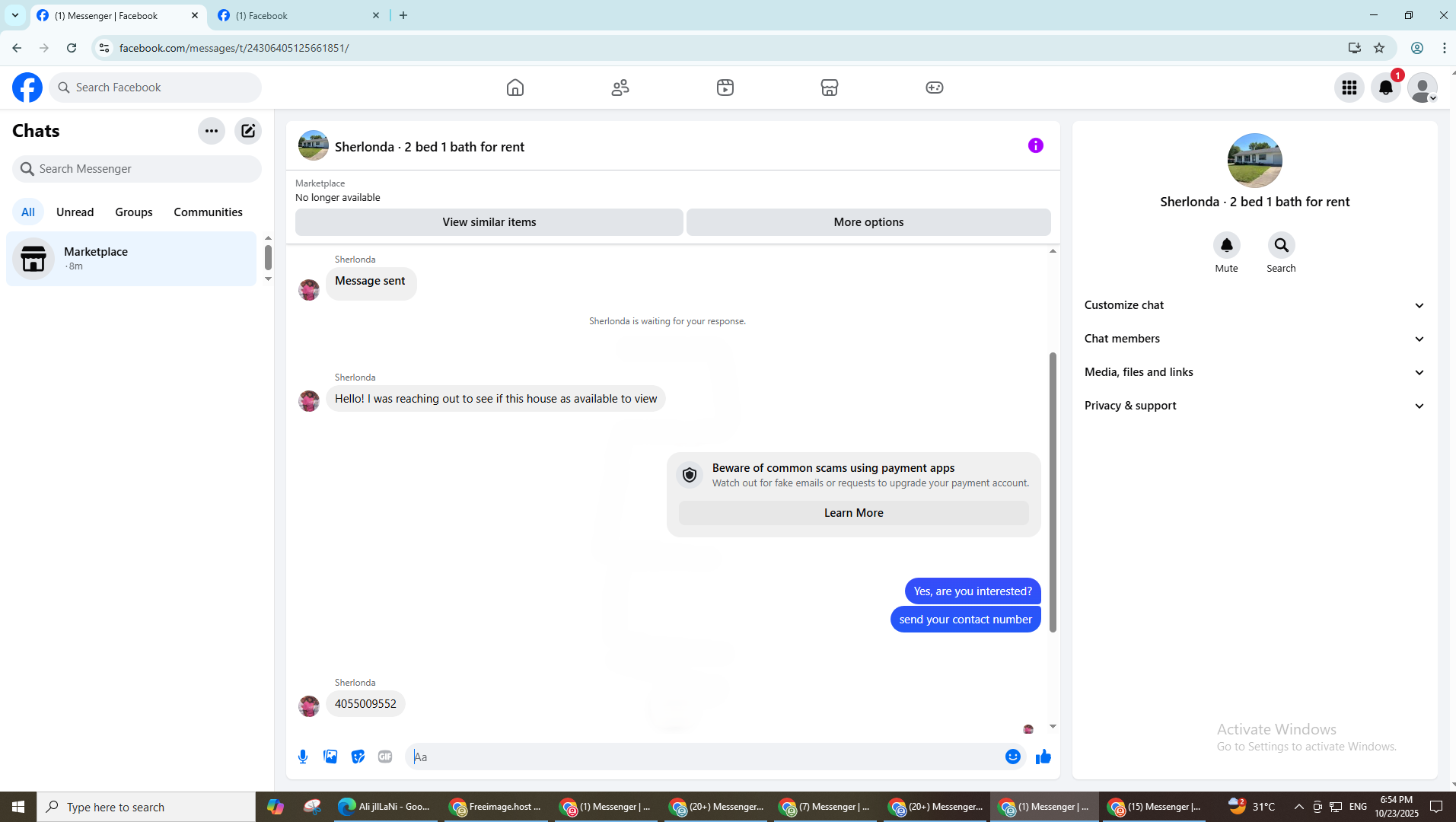
Task: Open the Marketplace chat in list
Action: pos(132,259)
